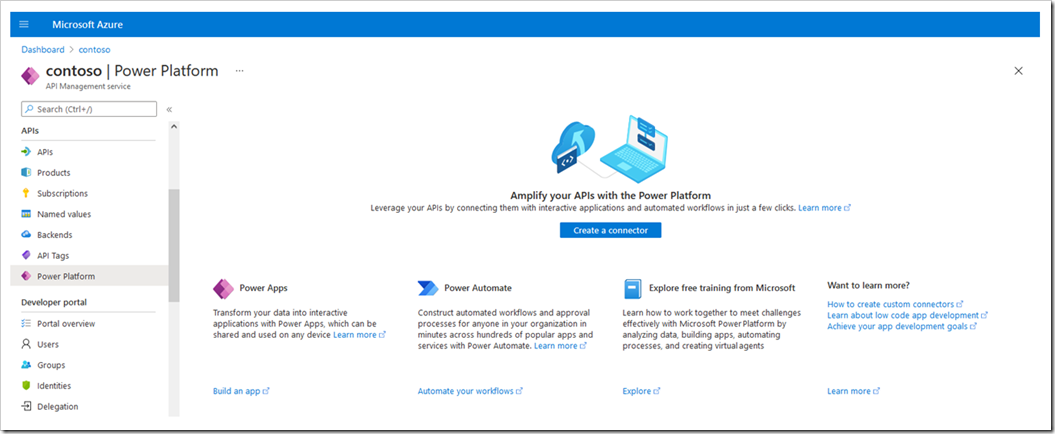Screen dimensions: 1055x434
Task: Click the sidebar scroll up arrow
Action: 174,126
